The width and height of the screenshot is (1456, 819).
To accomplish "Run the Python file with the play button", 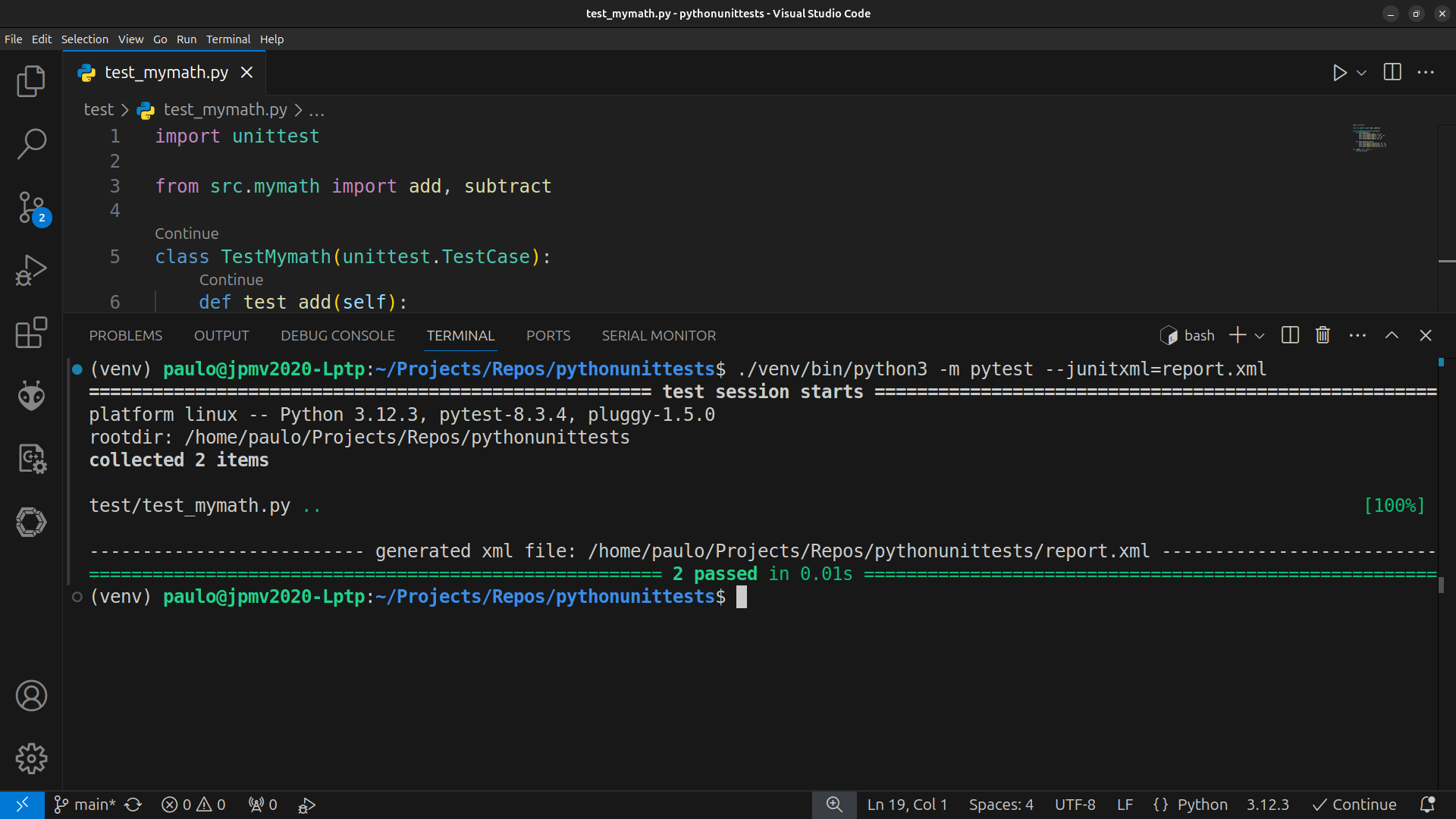I will tap(1338, 72).
